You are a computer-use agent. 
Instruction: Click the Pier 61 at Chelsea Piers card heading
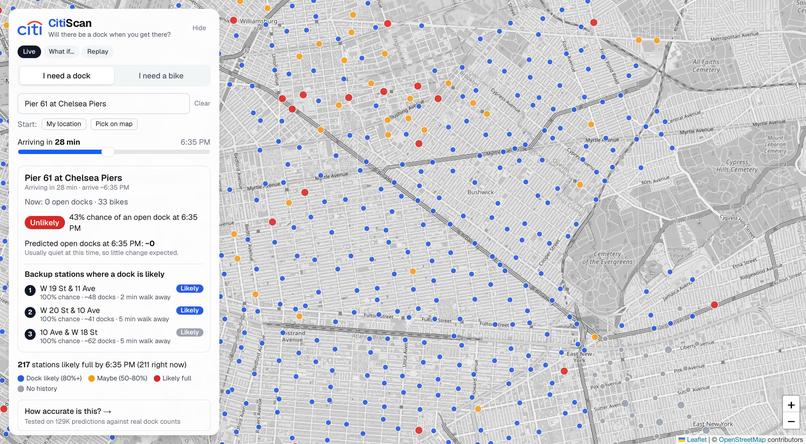coord(74,178)
